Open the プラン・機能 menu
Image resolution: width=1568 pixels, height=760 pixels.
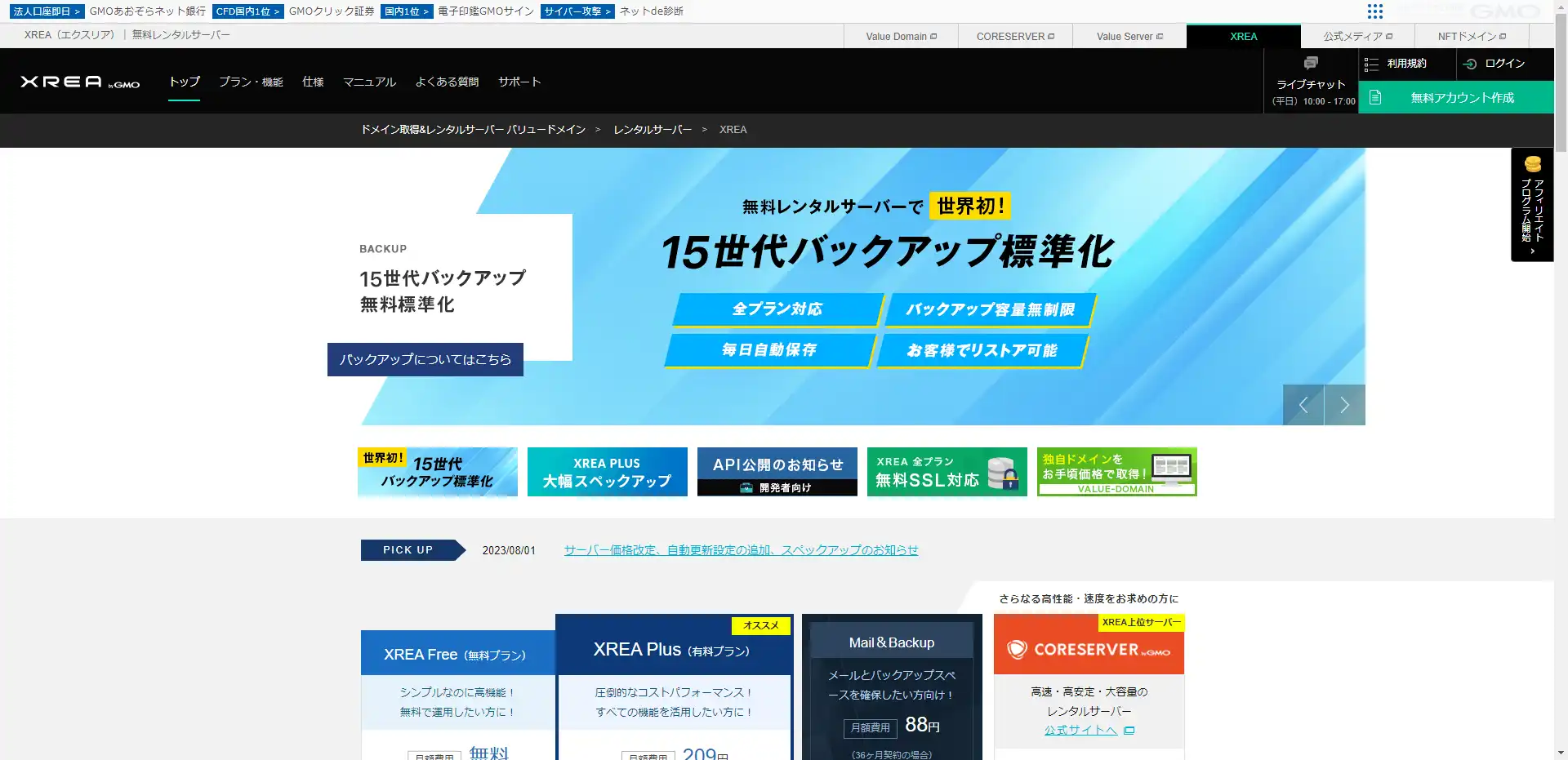pyautogui.click(x=251, y=82)
